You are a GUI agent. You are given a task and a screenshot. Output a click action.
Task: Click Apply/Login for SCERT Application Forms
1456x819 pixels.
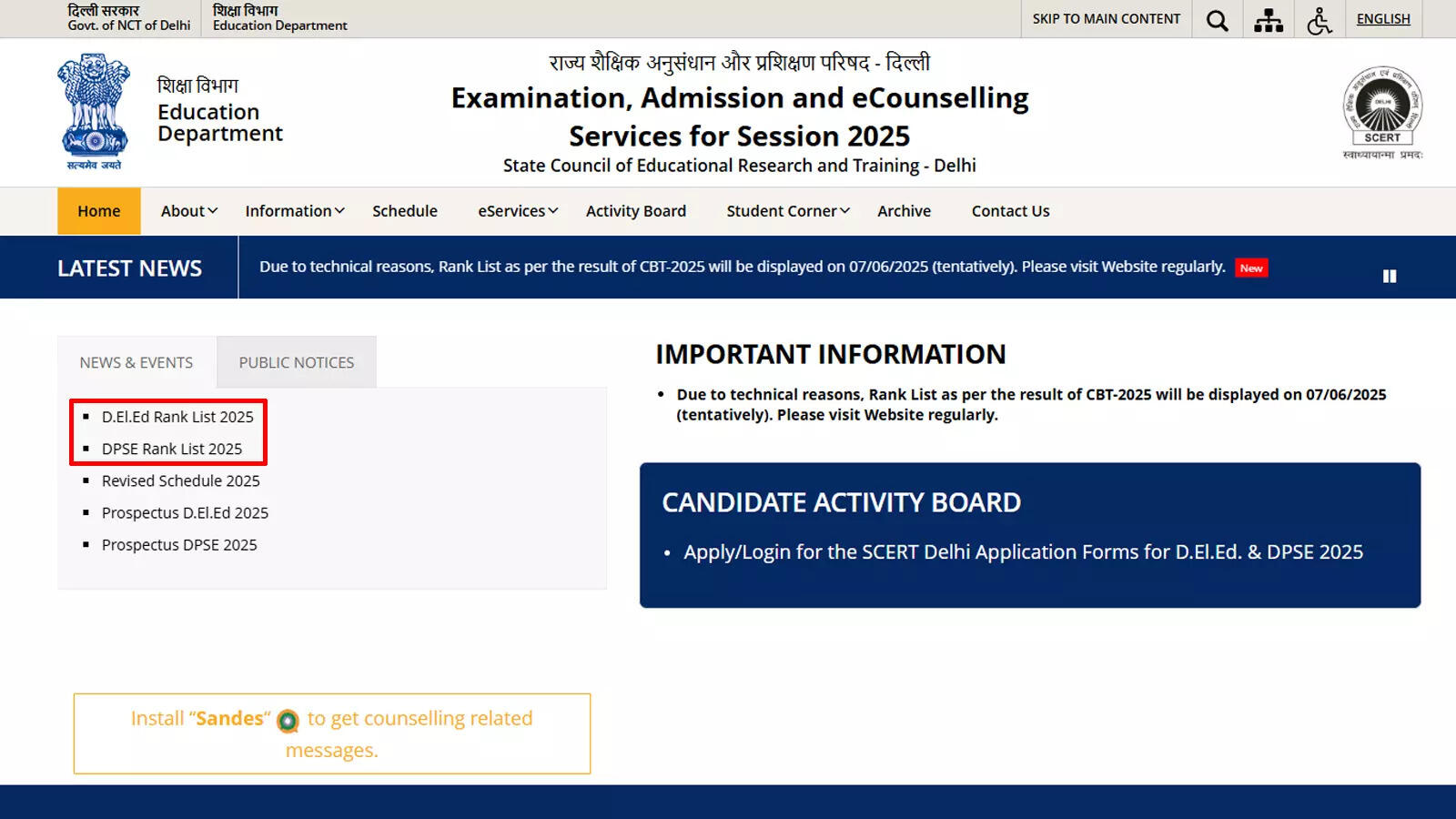(x=1024, y=551)
